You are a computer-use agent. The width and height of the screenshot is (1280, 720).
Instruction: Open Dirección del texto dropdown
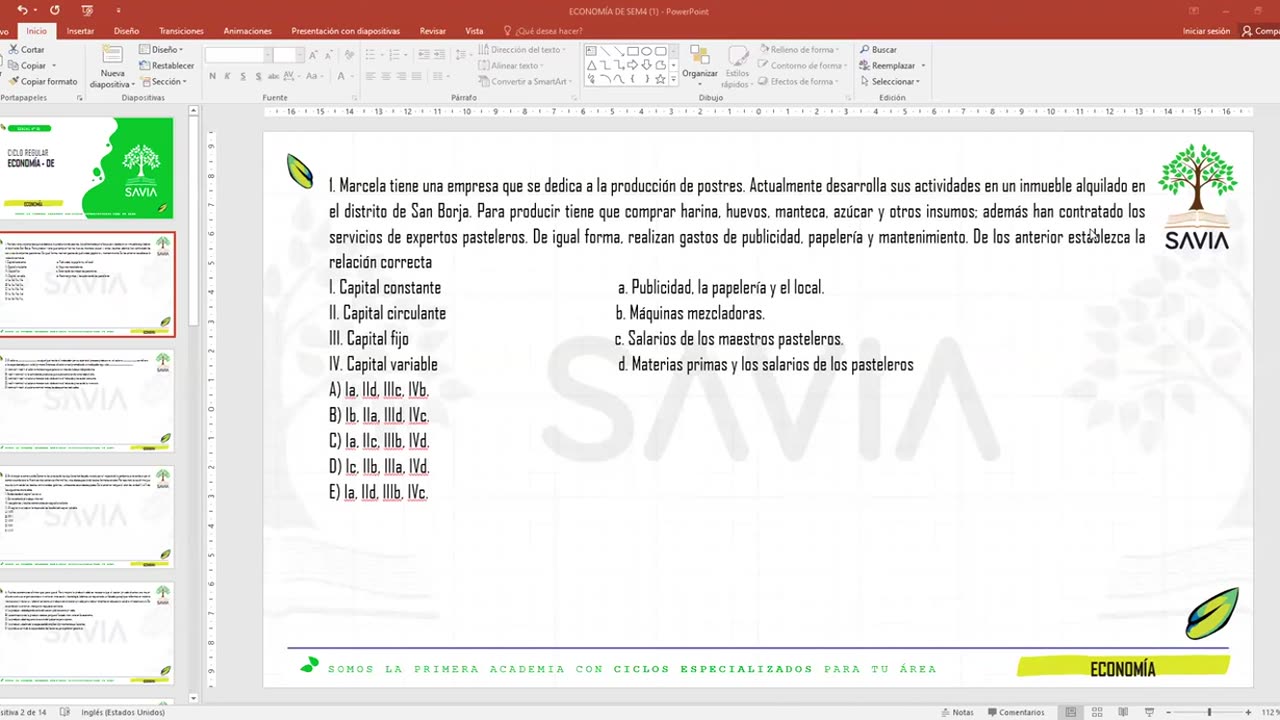[523, 49]
